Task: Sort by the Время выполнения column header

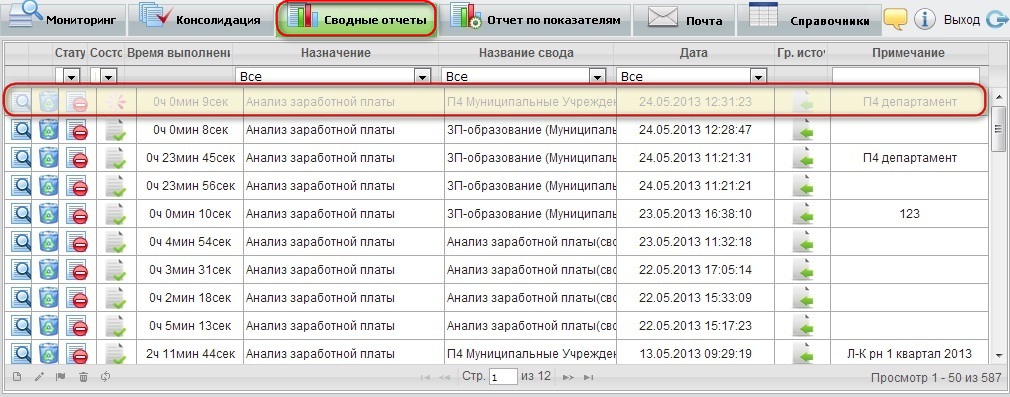Action: [178, 53]
